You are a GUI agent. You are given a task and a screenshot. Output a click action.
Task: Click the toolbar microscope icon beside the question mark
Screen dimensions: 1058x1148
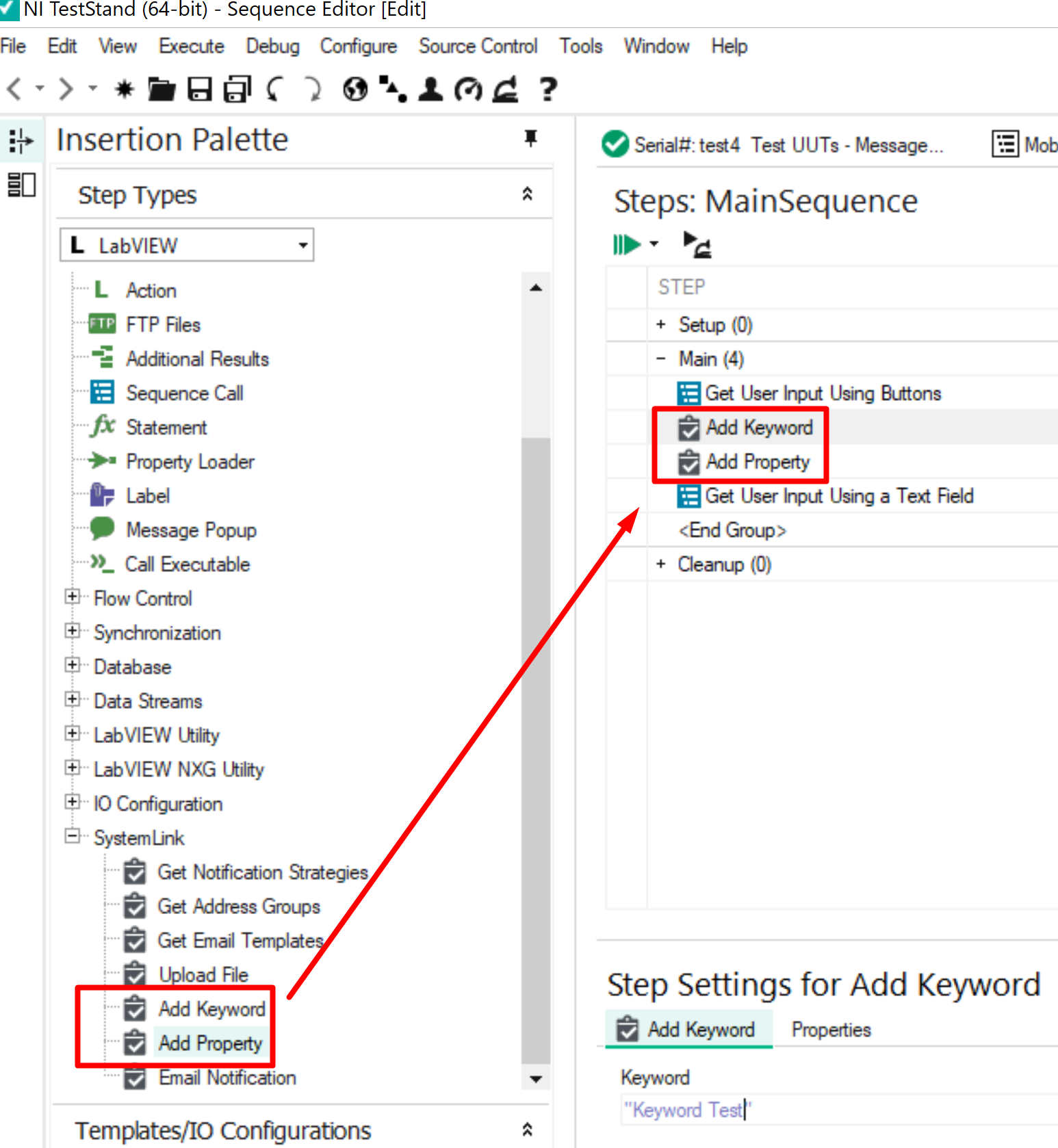point(506,89)
